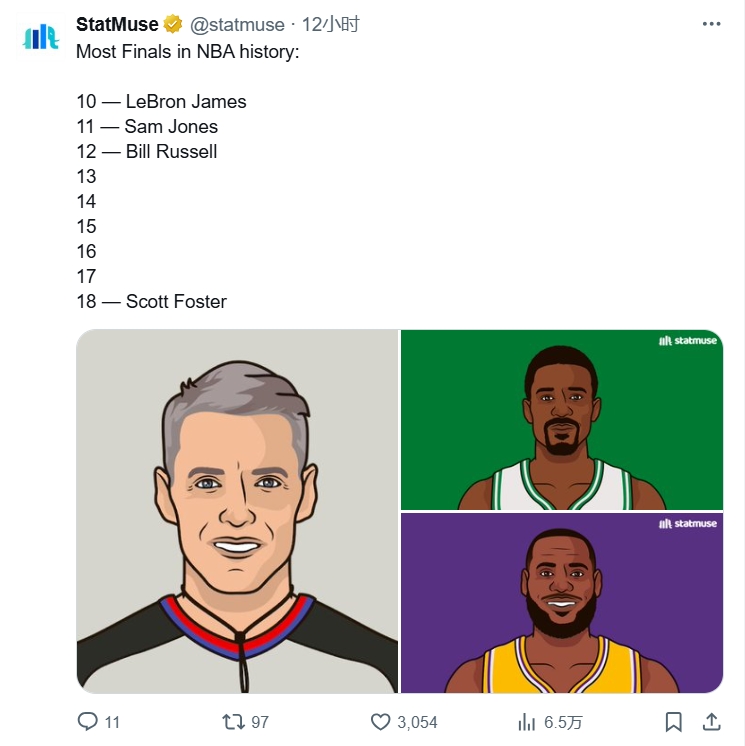Click the reply speech bubble icon
Screen dimensions: 745x746
88,721
